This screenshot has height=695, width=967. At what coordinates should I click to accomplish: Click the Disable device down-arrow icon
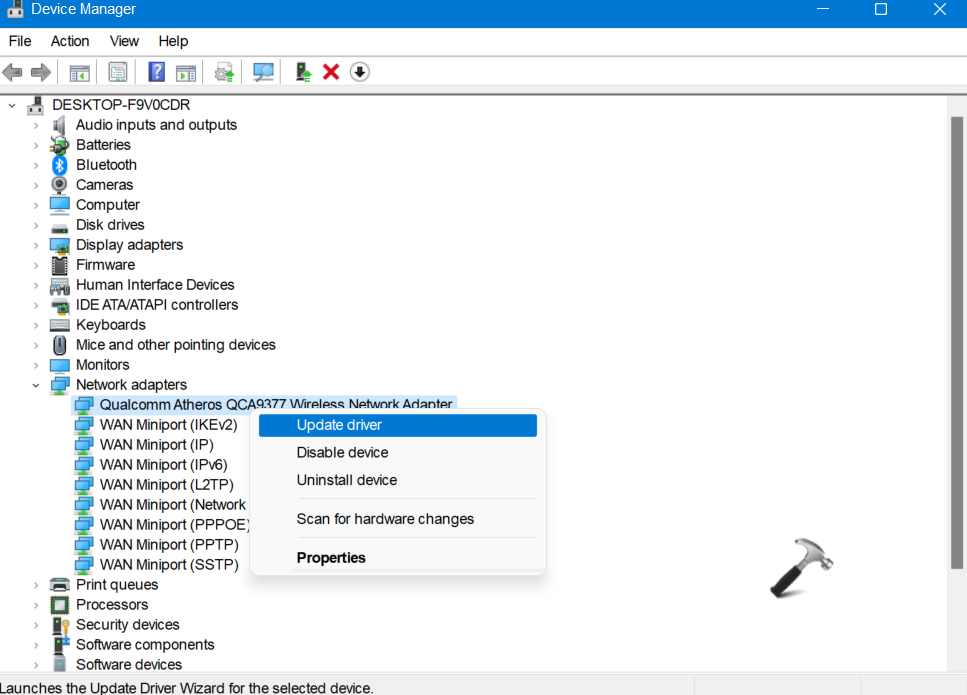click(x=360, y=72)
